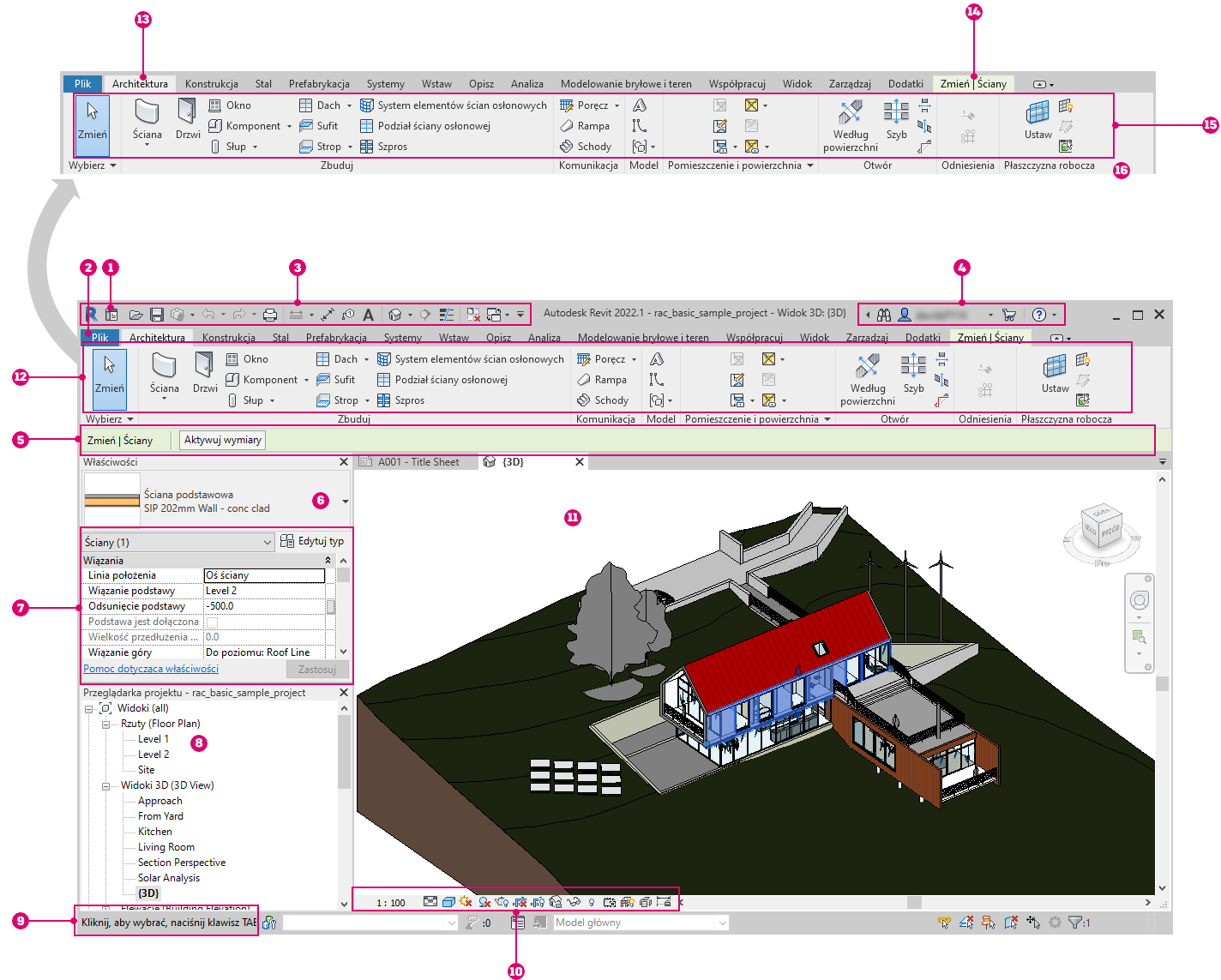1221x980 pixels.
Task: Open the 'Pomoc dotycząca właściwości' help link
Action: 151,669
